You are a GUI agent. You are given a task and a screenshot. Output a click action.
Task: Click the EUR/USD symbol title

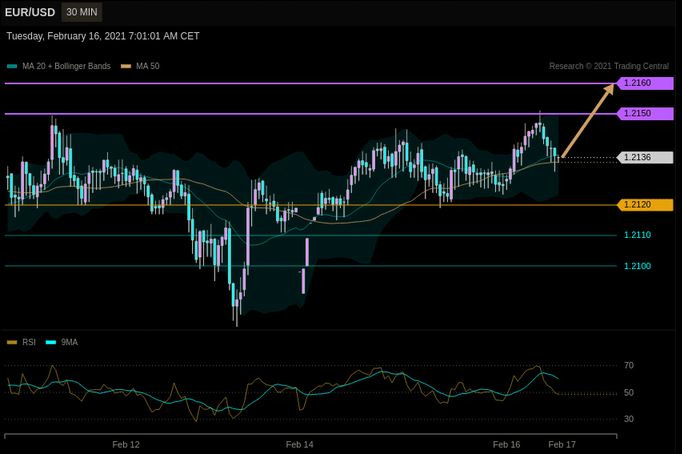[x=30, y=12]
